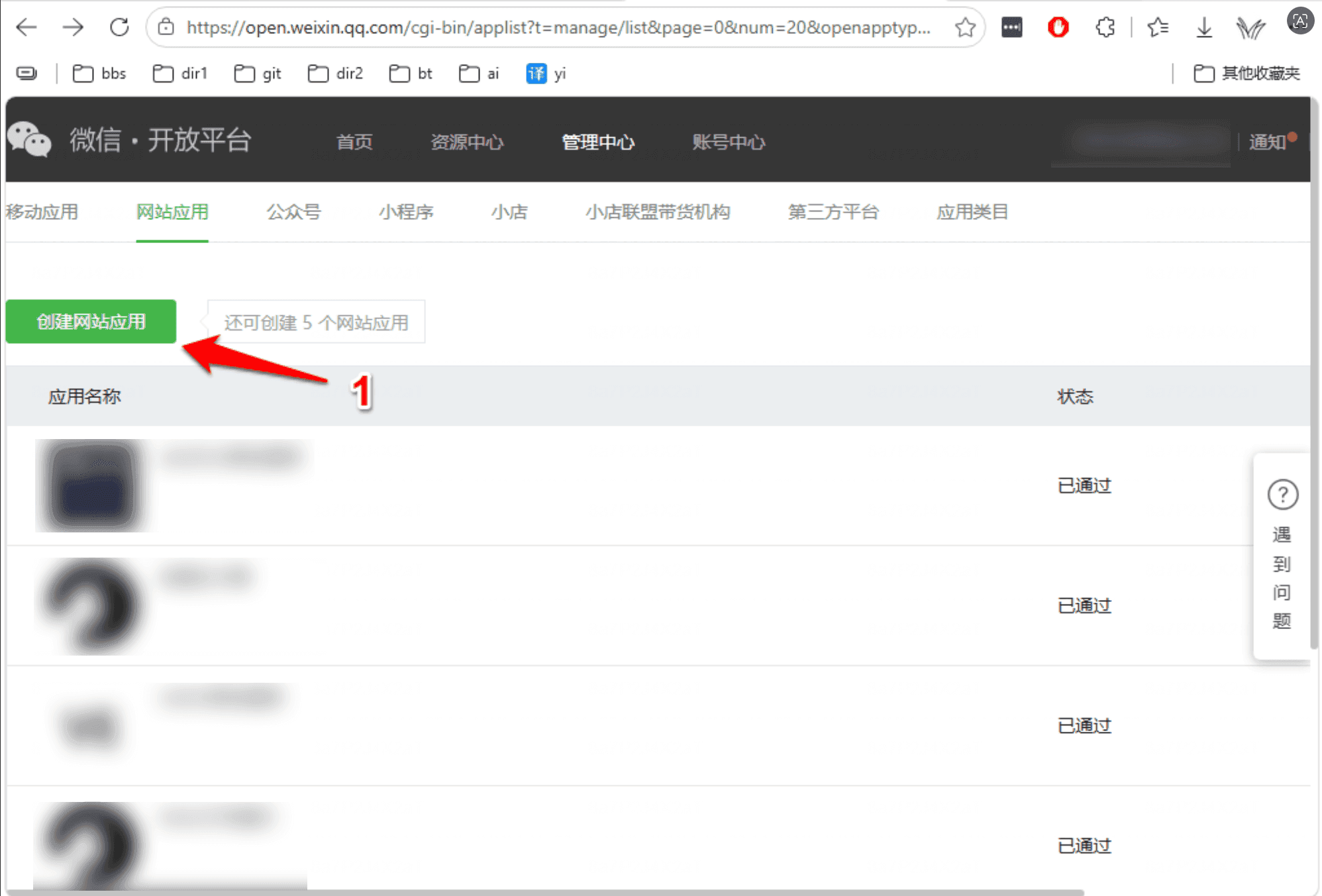Switch to the 小程序 tab
1322x896 pixels.
pos(406,212)
